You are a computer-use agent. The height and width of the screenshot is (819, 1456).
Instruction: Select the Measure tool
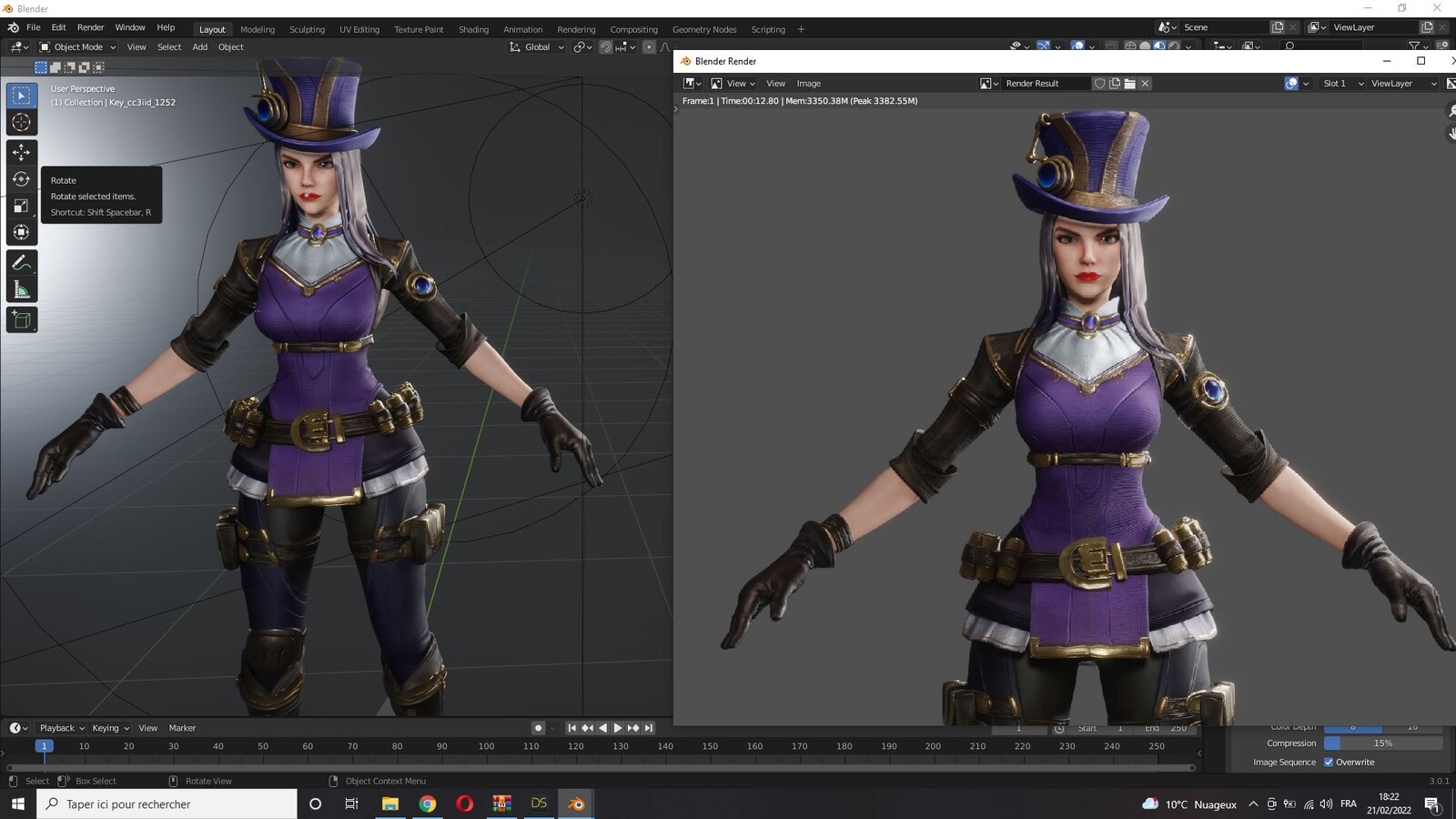[x=22, y=290]
